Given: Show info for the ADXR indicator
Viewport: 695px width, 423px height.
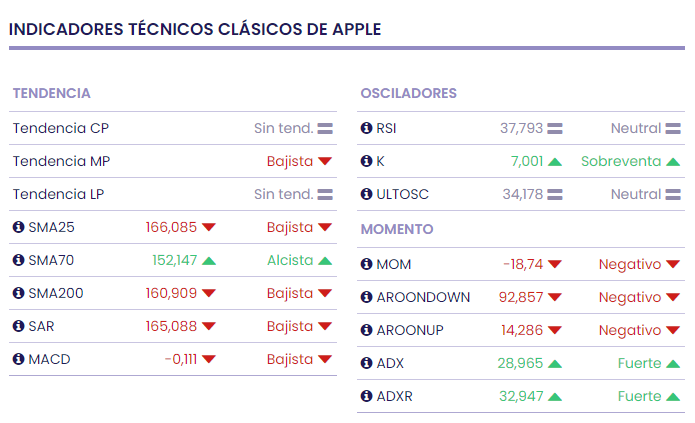Looking at the screenshot, I should click(366, 396).
